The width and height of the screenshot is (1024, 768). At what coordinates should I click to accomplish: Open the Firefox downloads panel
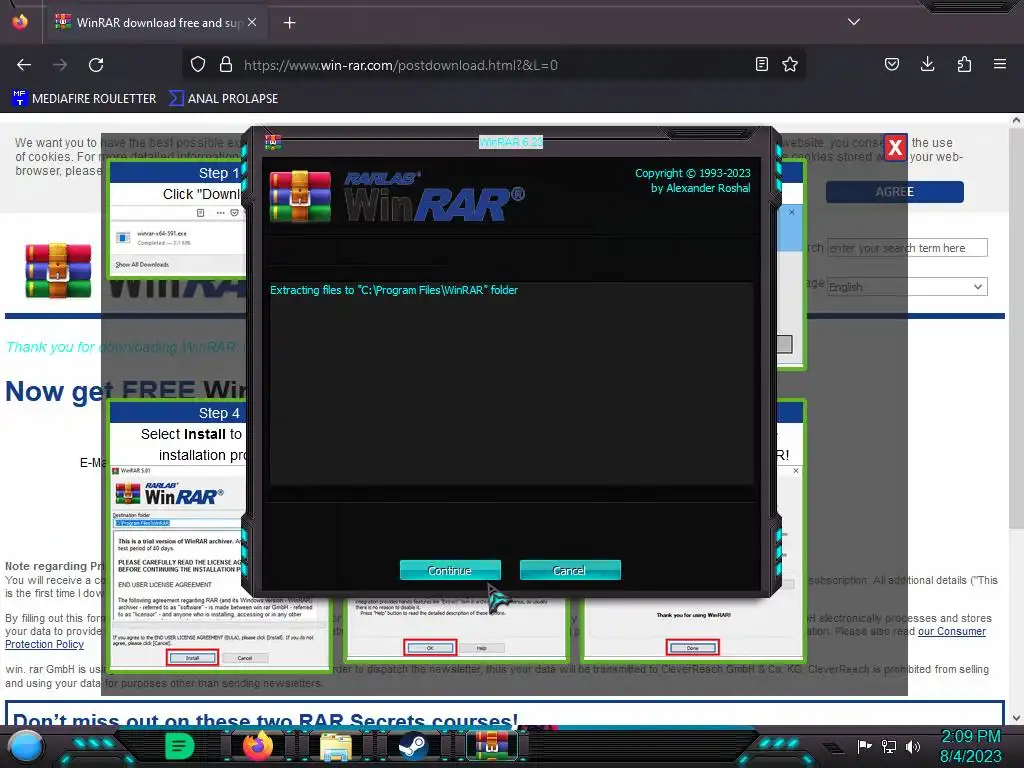tap(927, 64)
